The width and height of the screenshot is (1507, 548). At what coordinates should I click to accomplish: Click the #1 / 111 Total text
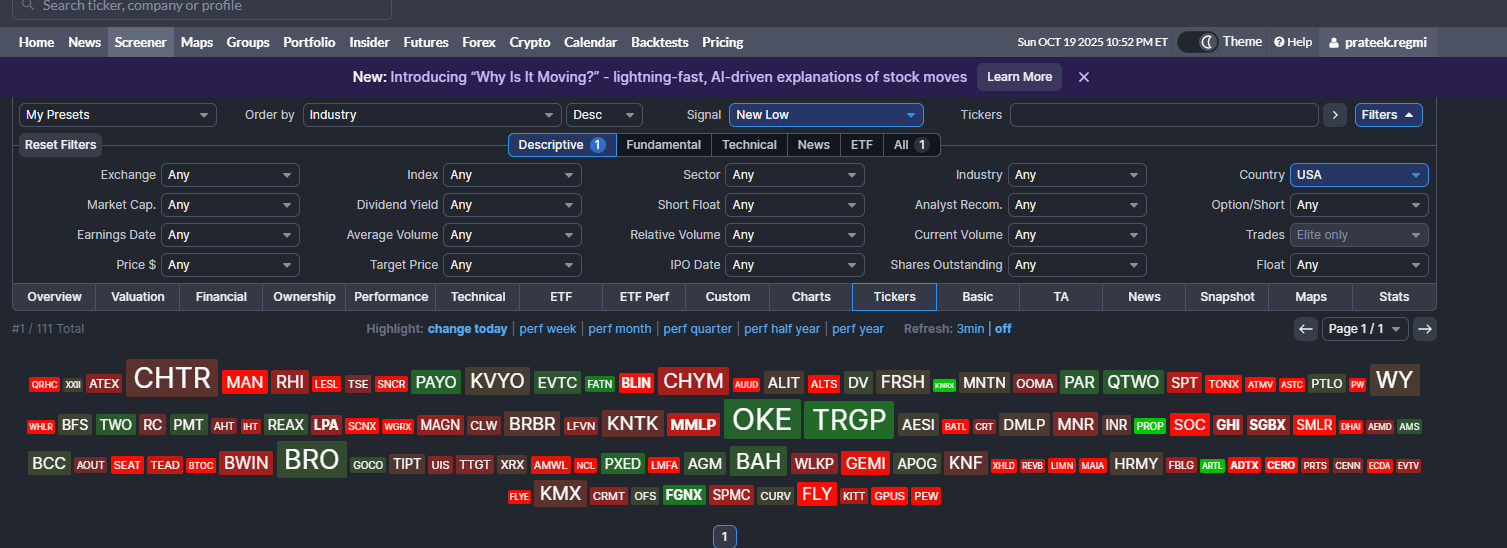48,329
